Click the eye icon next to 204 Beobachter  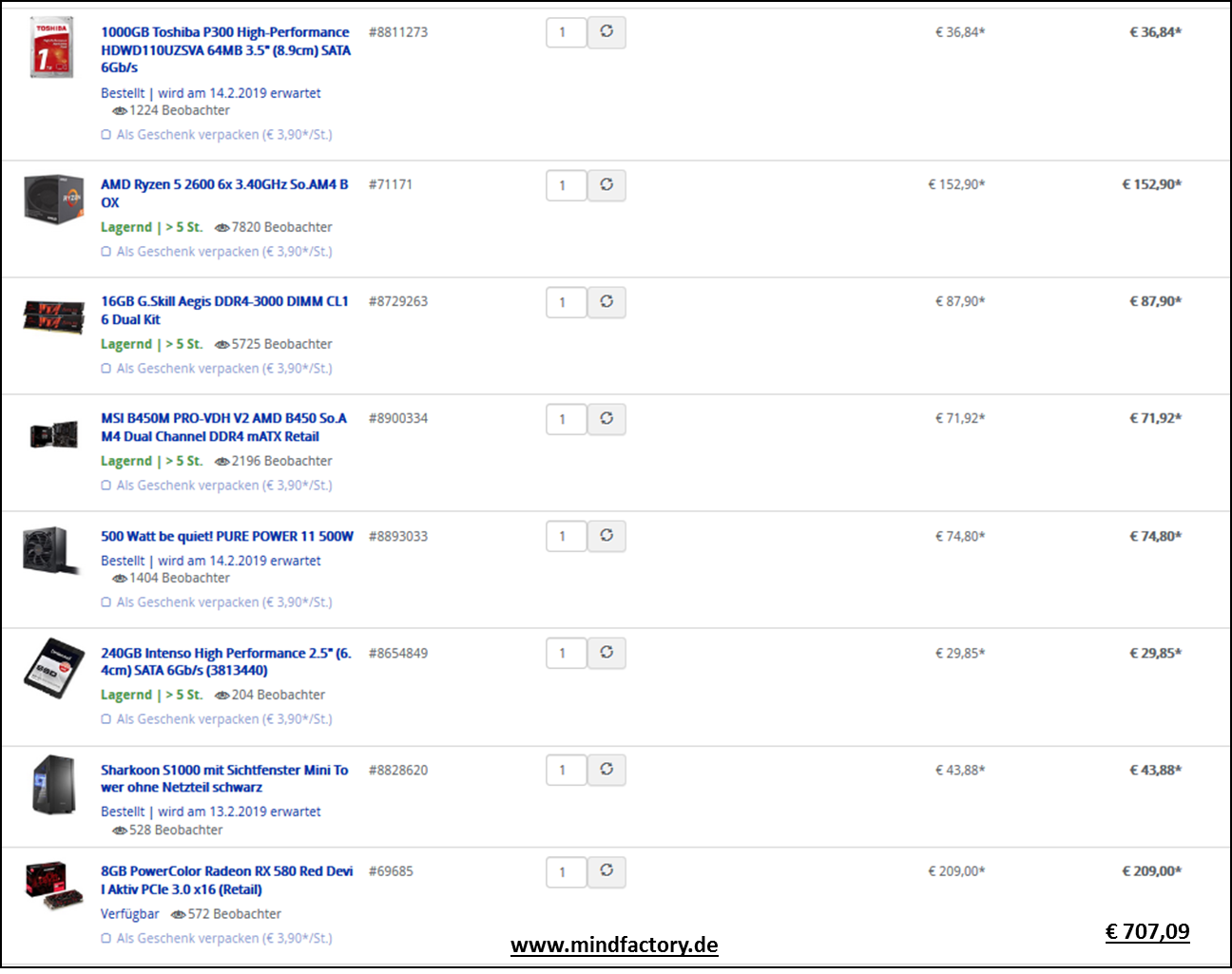tap(222, 696)
